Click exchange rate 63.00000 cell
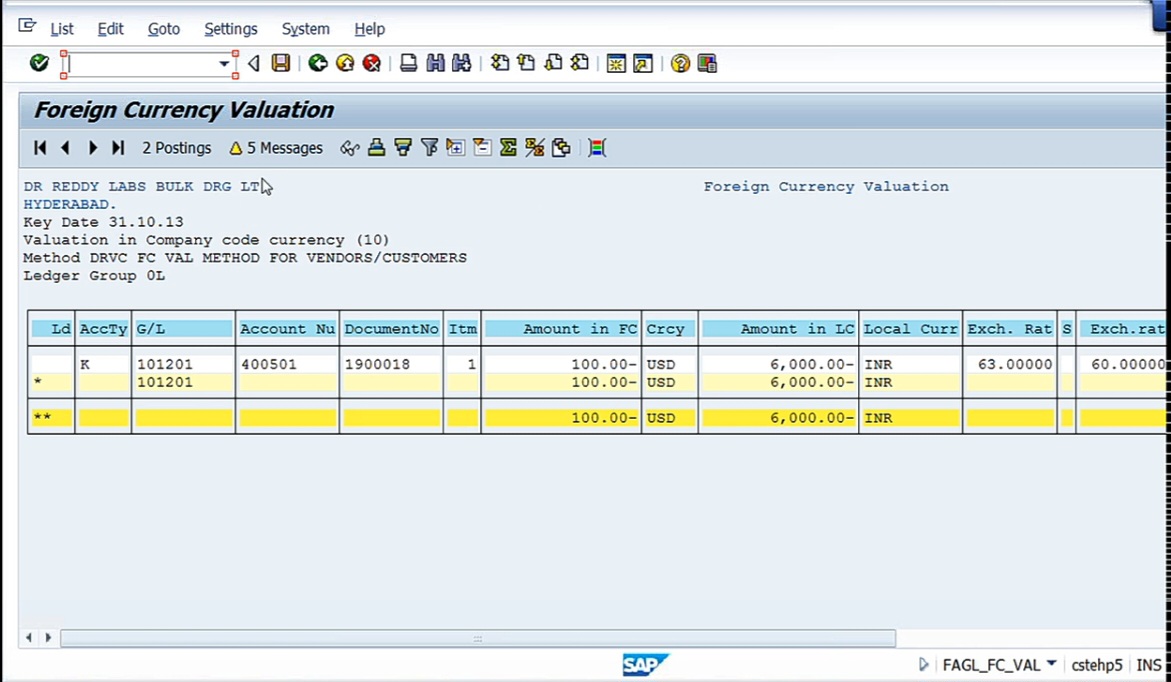The width and height of the screenshot is (1171, 682). pos(1010,365)
